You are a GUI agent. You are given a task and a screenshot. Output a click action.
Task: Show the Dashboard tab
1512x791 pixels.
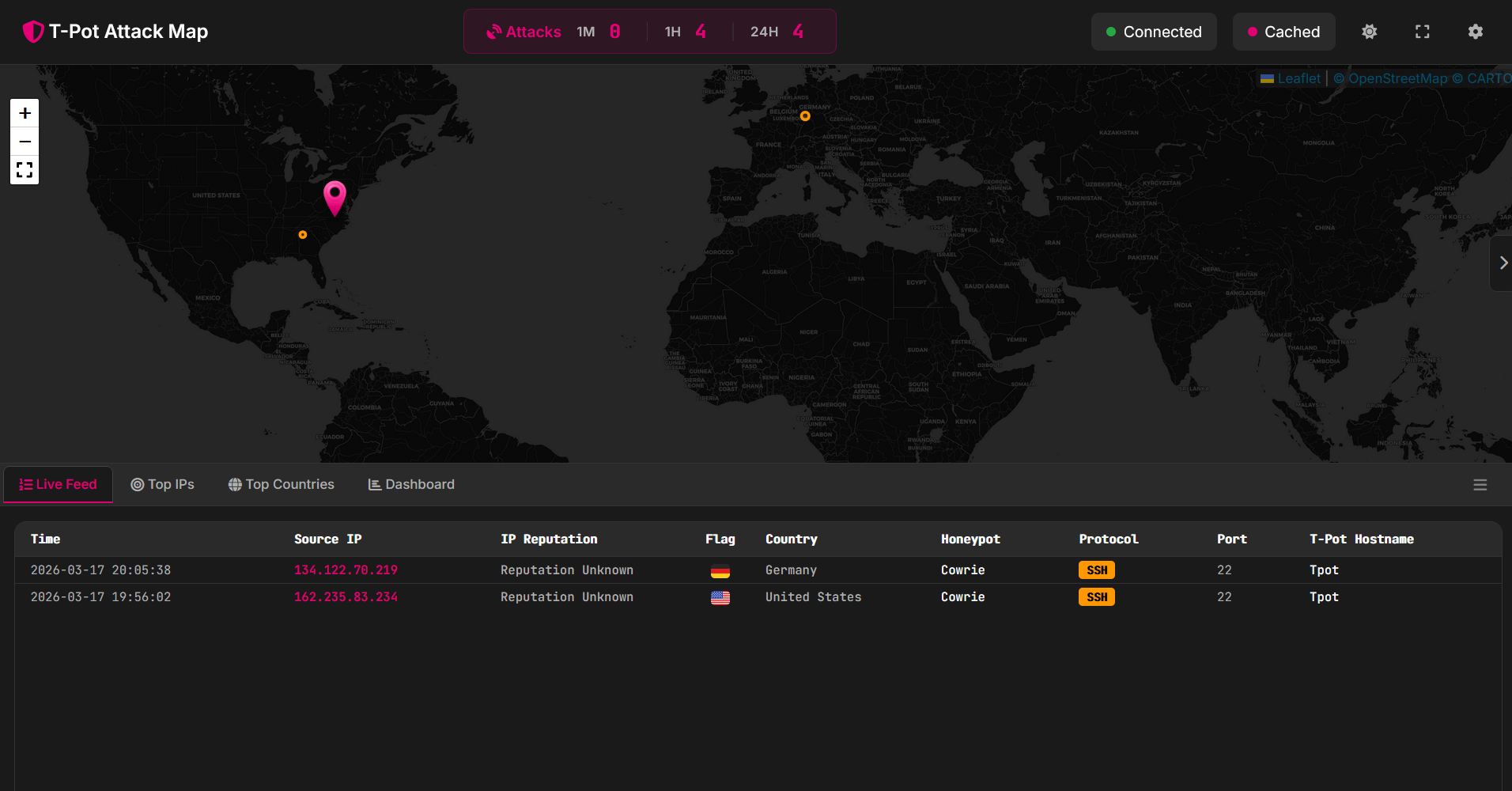pos(411,484)
